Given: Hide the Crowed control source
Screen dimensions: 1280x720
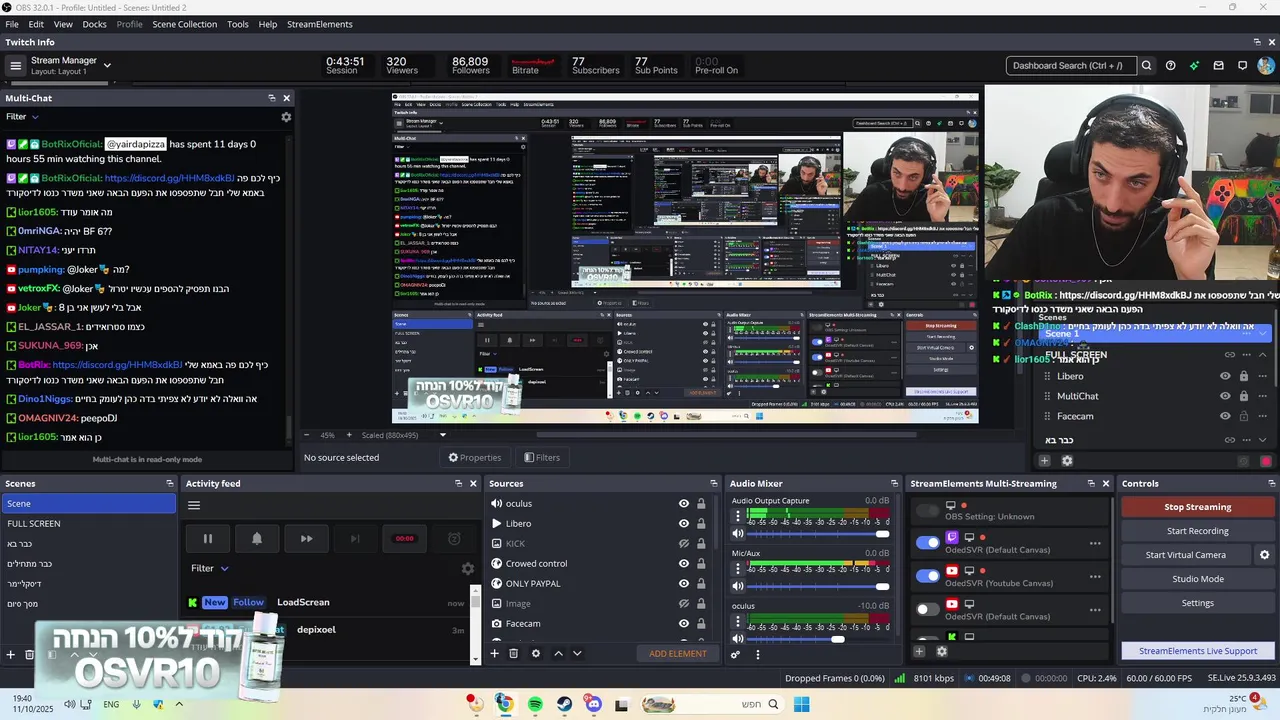Looking at the screenshot, I should 684,564.
